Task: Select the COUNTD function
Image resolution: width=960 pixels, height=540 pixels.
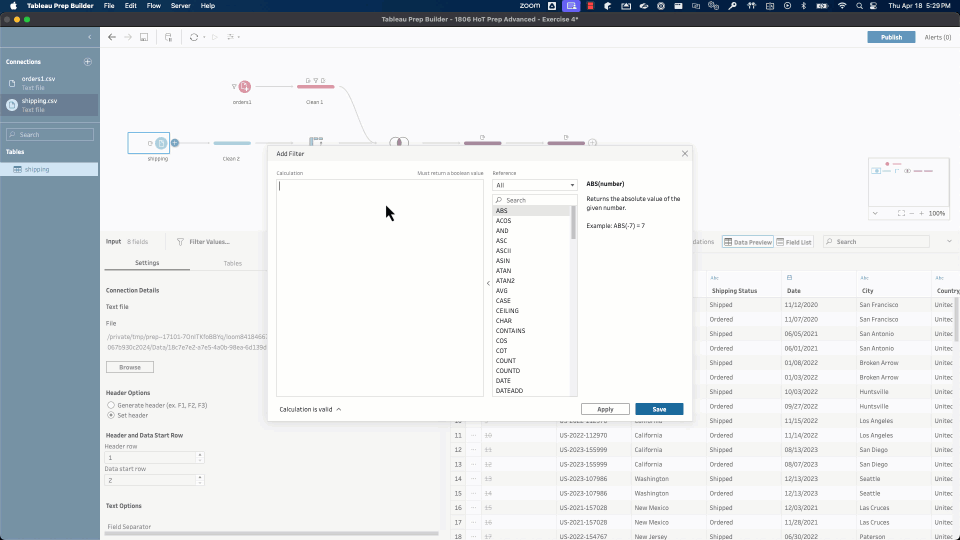Action: tap(531, 370)
